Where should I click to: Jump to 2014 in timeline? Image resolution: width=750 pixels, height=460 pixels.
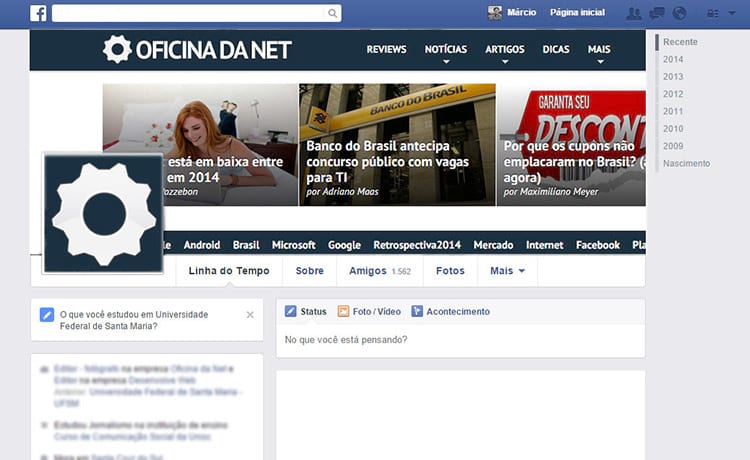coord(673,59)
